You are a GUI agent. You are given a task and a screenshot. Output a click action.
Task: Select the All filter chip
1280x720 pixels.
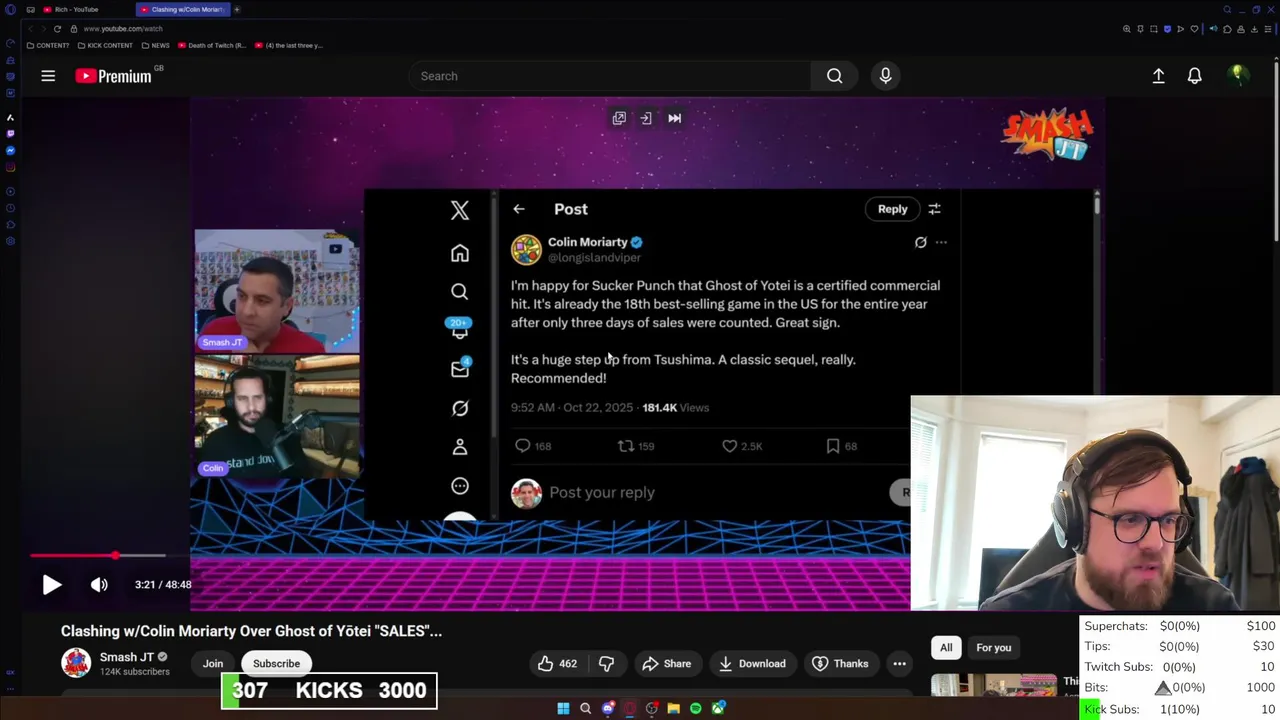coord(946,647)
